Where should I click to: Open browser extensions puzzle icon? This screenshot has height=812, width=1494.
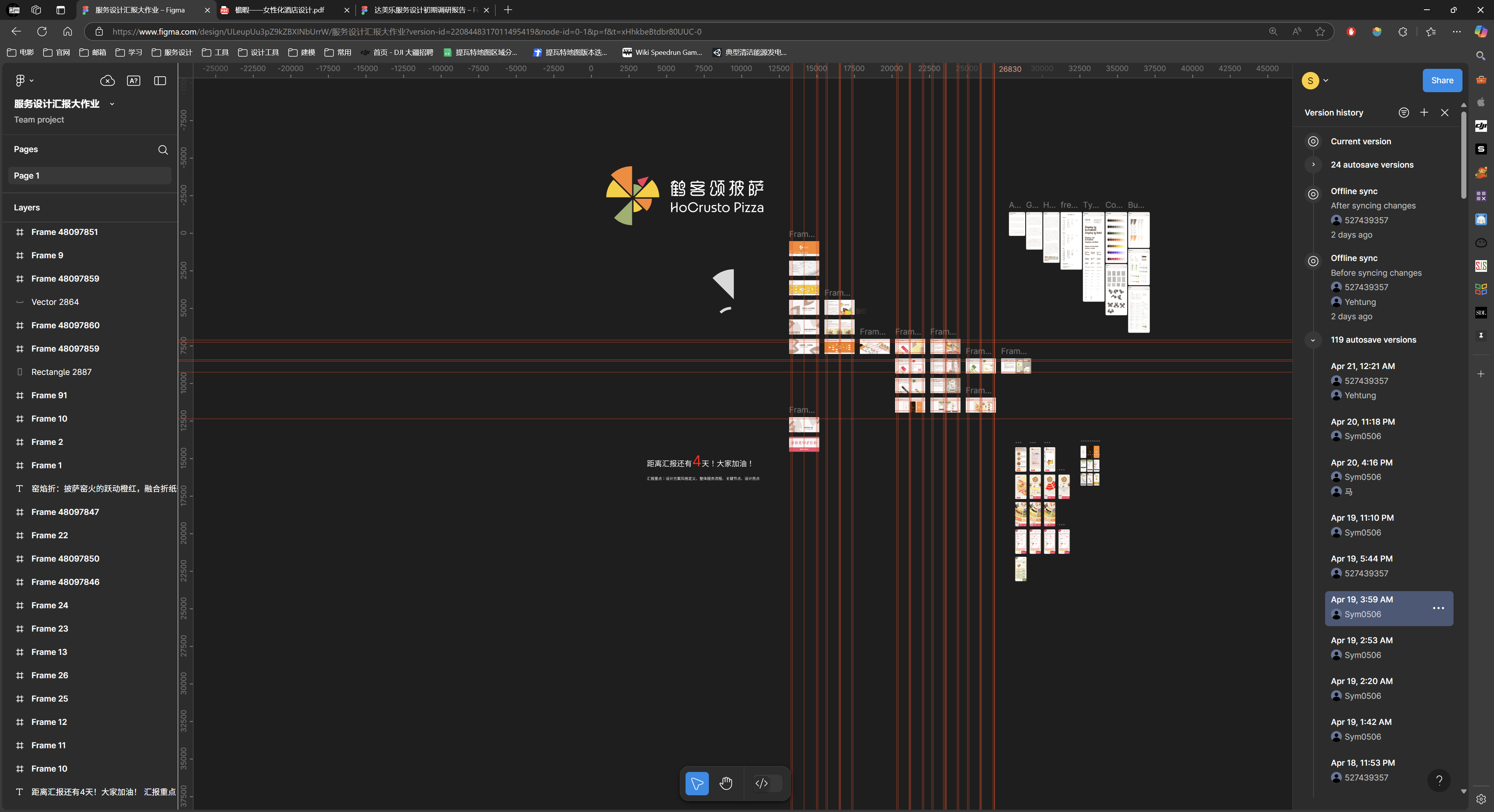1402,31
